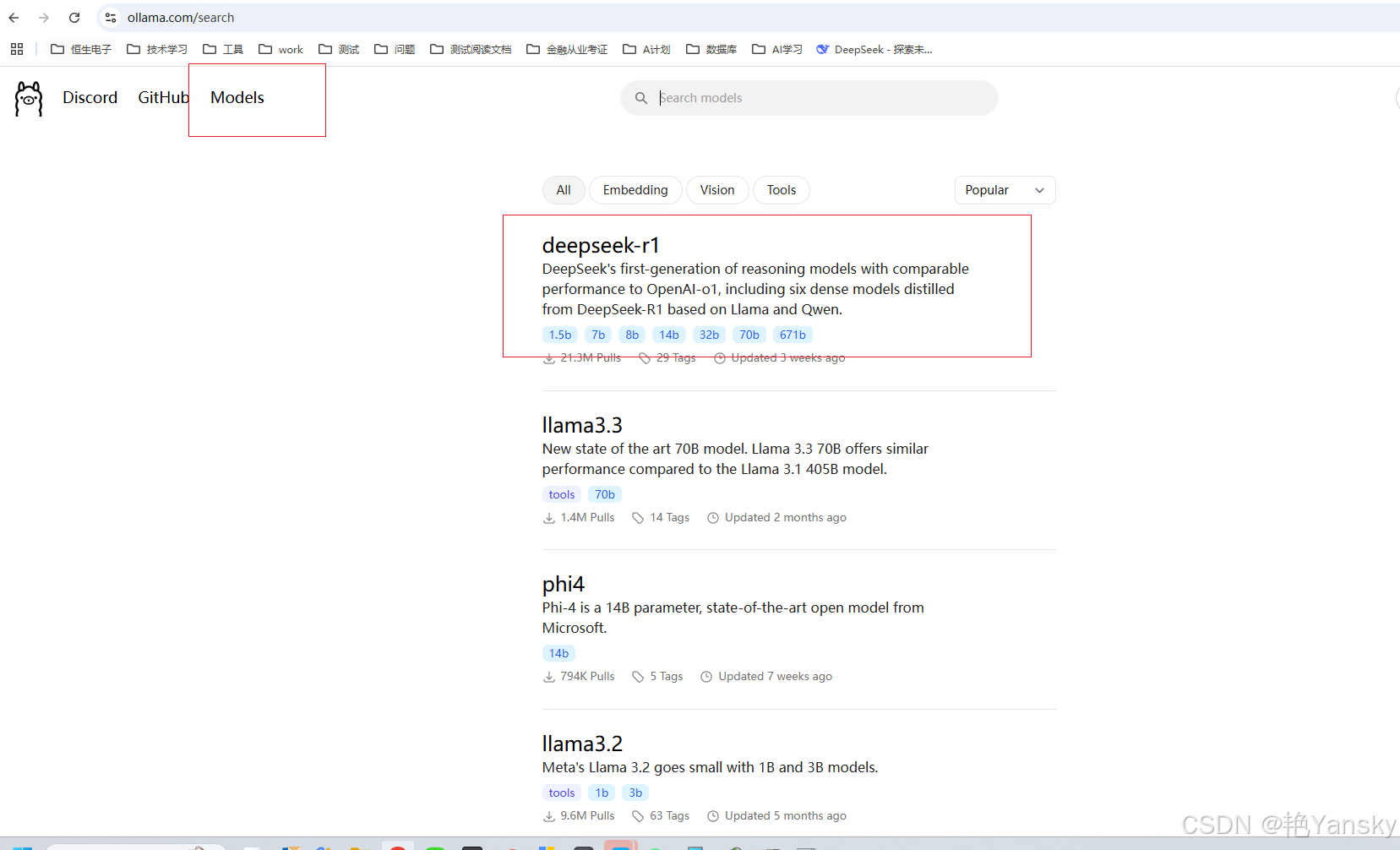The height and width of the screenshot is (850, 1400).
Task: Click the address bar URL ollama.com/search
Action: (x=181, y=18)
